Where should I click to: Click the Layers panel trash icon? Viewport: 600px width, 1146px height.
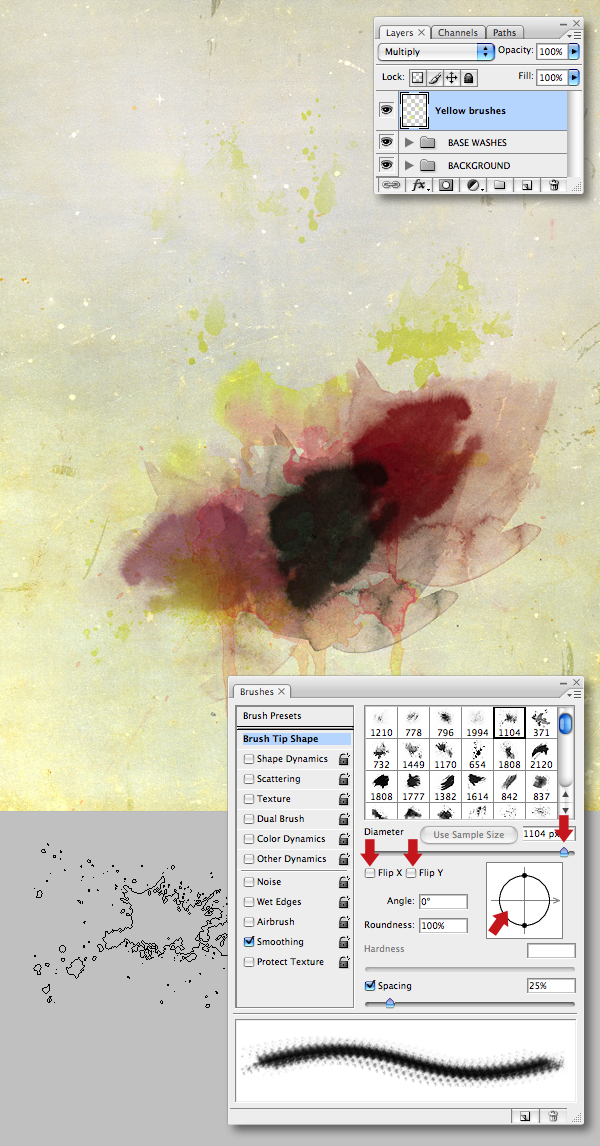tap(555, 185)
